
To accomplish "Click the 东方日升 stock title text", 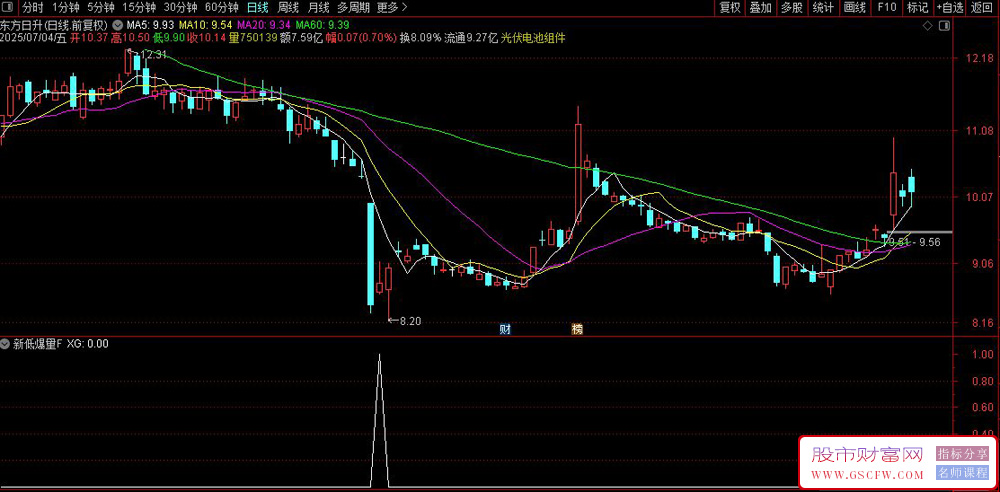I will (x=23, y=25).
